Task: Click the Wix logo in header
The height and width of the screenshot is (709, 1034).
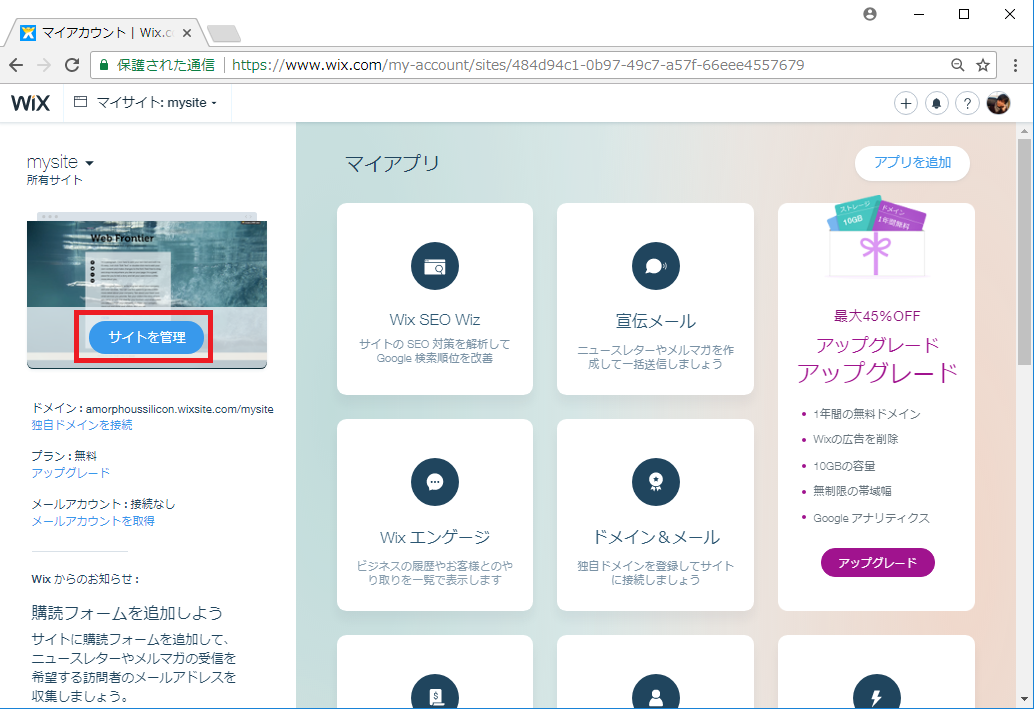Action: [x=30, y=103]
